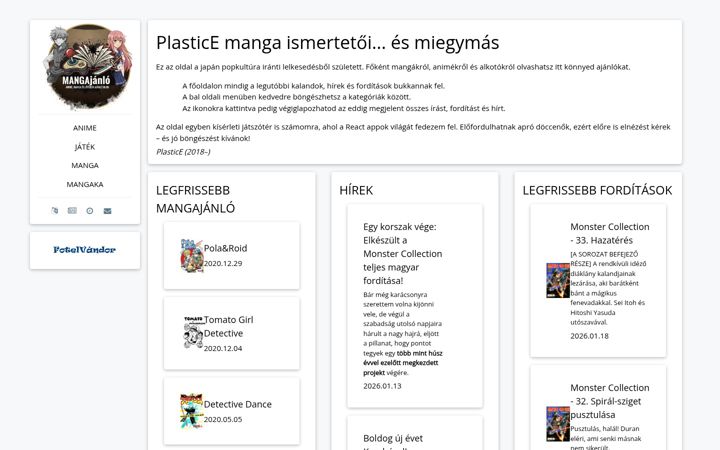Open 'Monster Collection - 33. Hazatérés' title
This screenshot has height=450, width=720.
[x=610, y=233]
